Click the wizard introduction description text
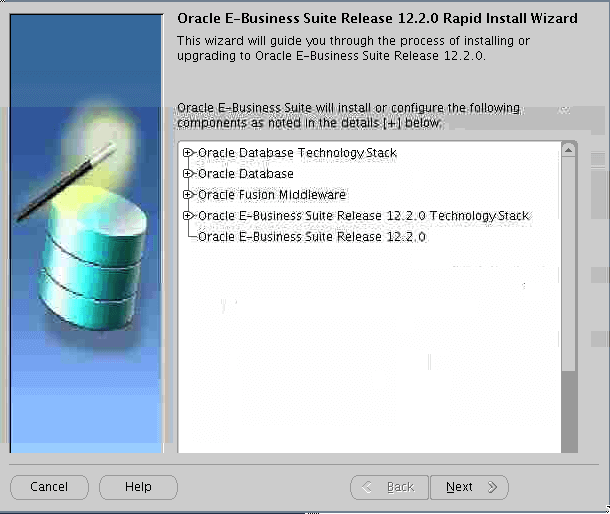This screenshot has width=610, height=514. [352, 48]
